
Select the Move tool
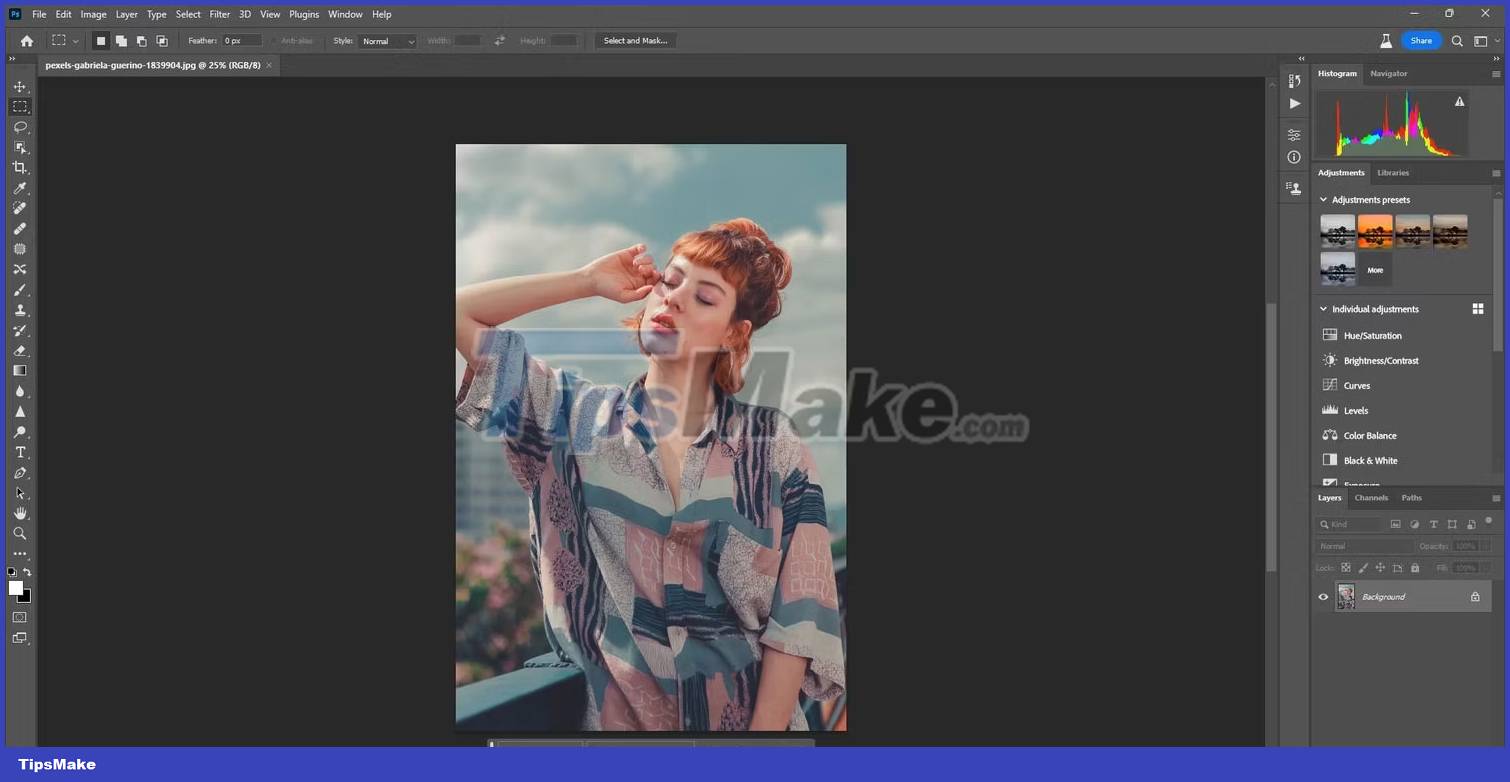[20, 87]
